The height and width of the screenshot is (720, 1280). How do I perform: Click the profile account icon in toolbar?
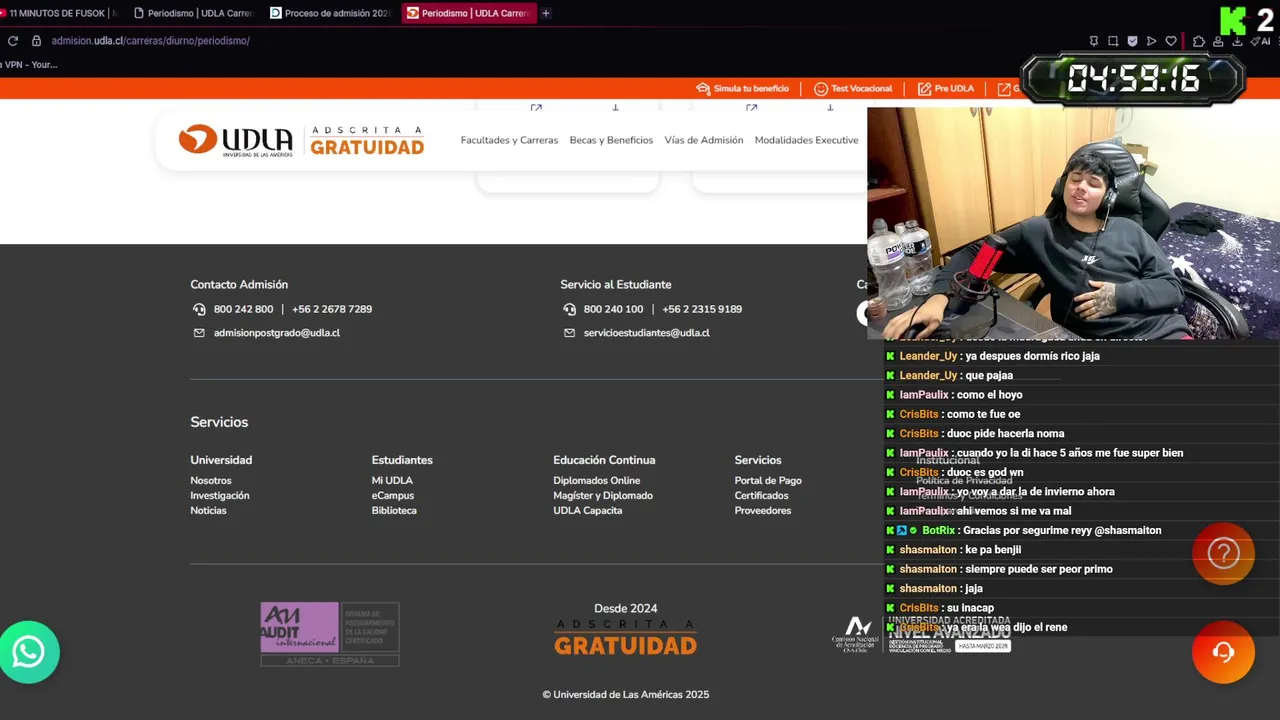1218,41
